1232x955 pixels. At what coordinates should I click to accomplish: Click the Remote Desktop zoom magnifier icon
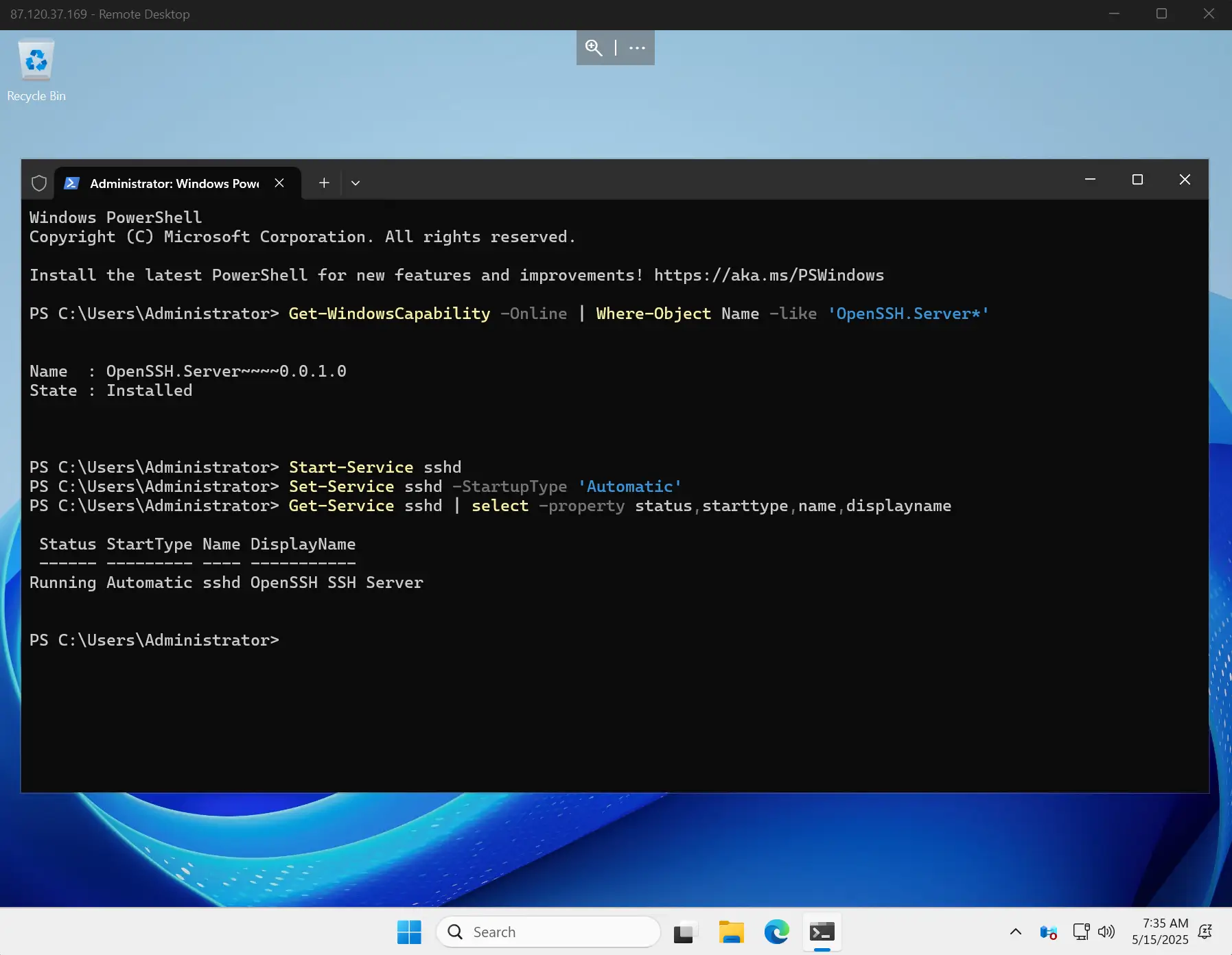coord(594,47)
